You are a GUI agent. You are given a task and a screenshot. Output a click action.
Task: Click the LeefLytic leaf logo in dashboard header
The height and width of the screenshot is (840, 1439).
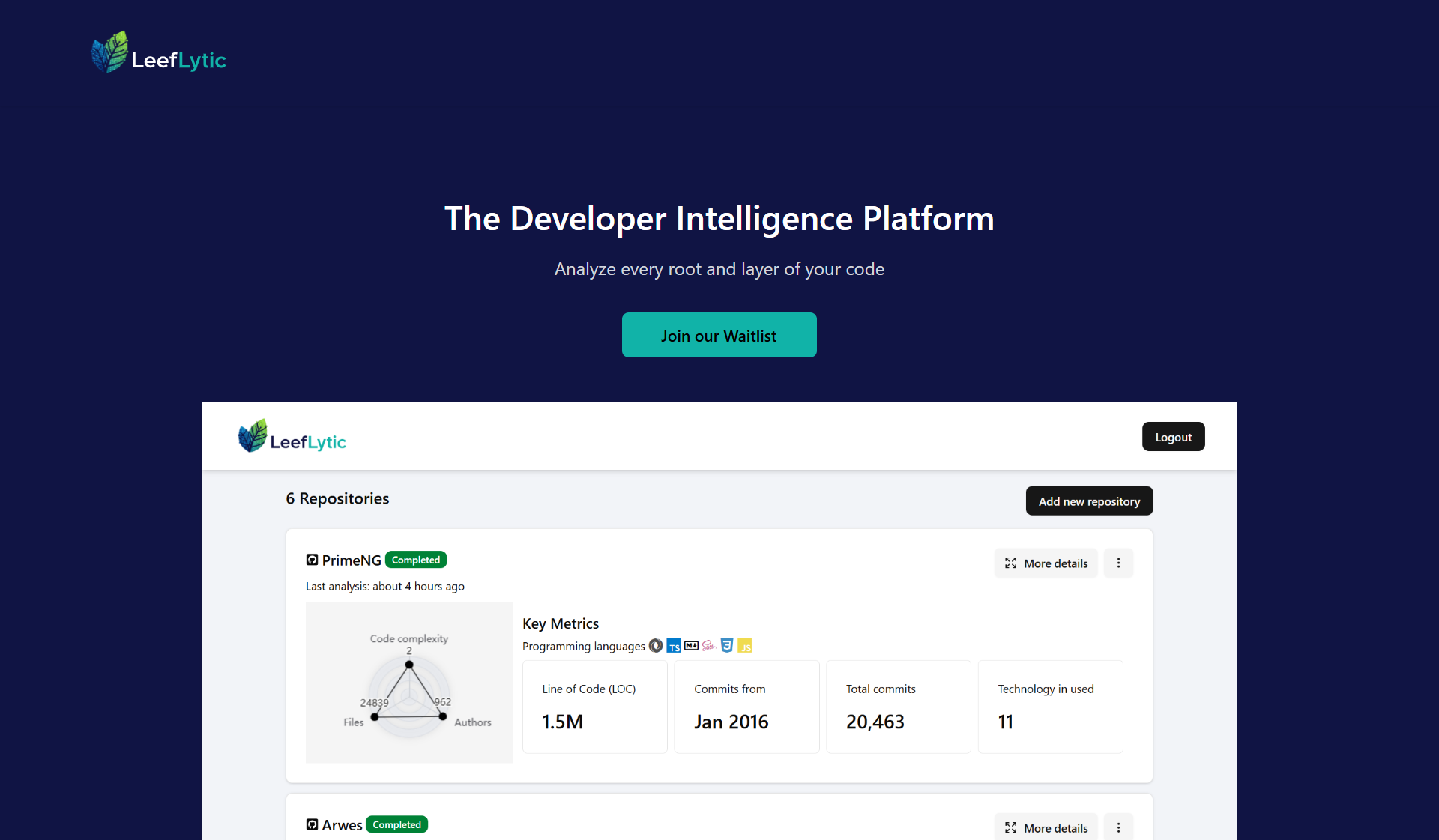click(x=252, y=435)
